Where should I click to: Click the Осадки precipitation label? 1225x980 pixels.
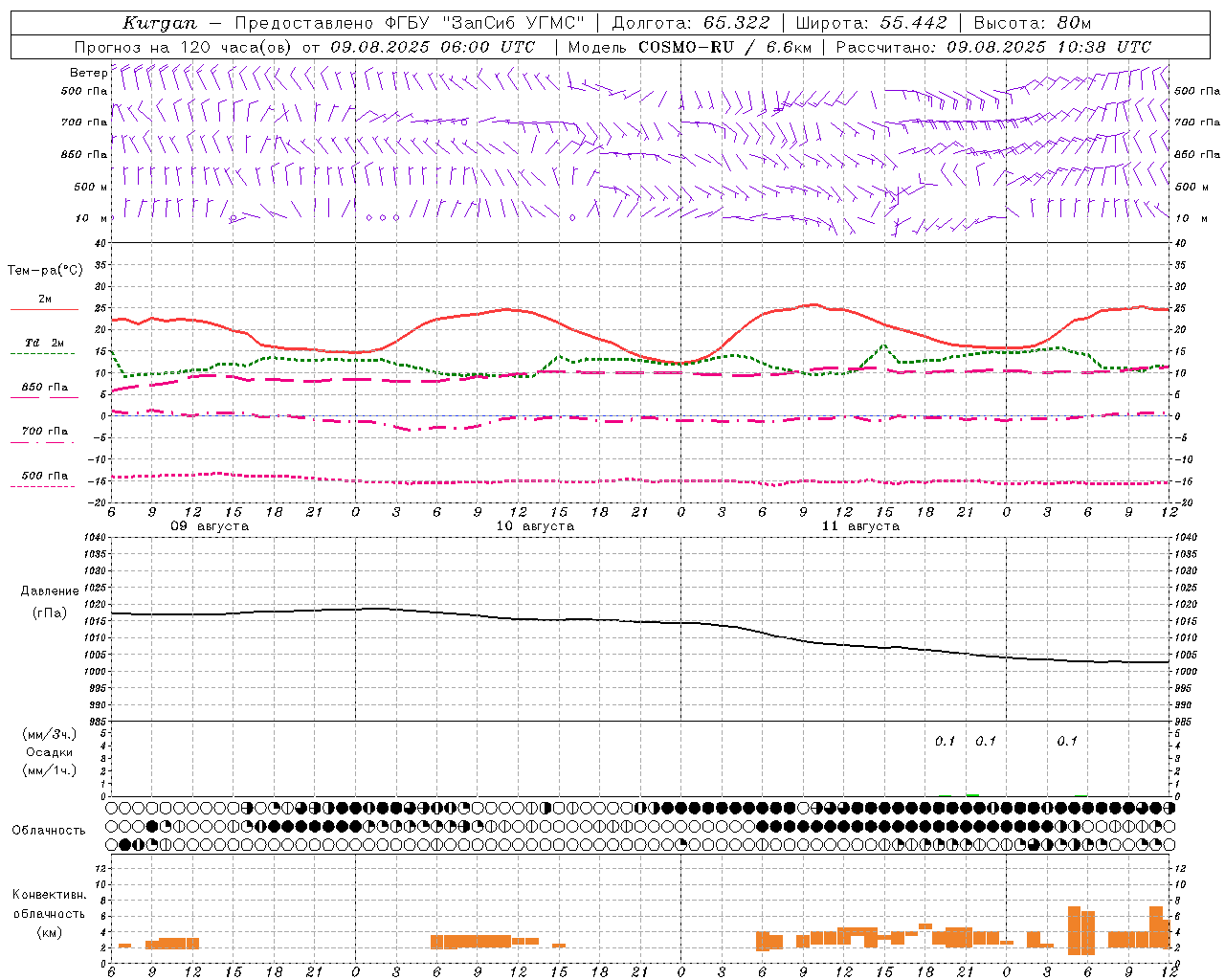coord(50,752)
